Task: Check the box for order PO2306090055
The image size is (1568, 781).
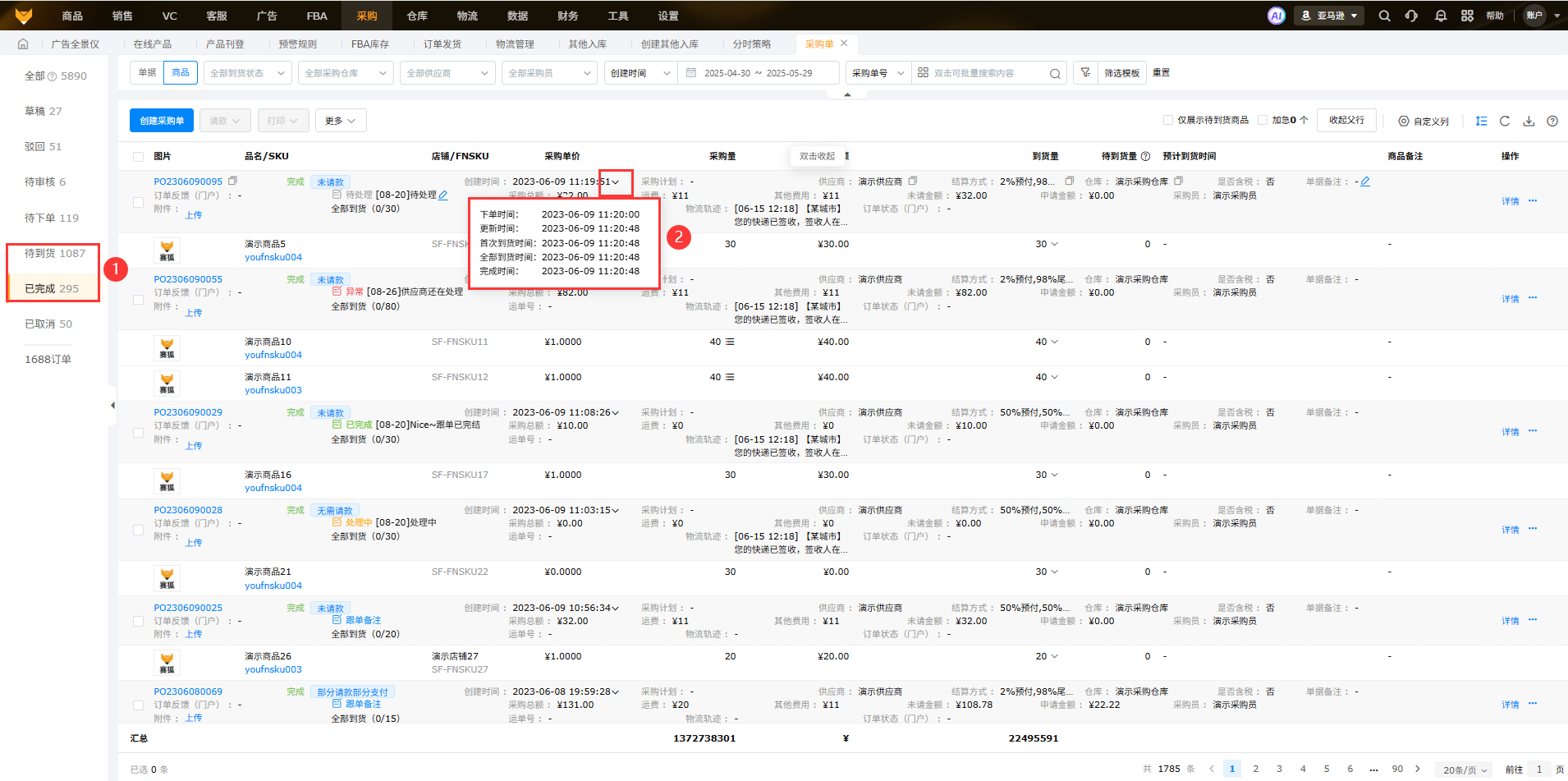Action: pyautogui.click(x=138, y=300)
